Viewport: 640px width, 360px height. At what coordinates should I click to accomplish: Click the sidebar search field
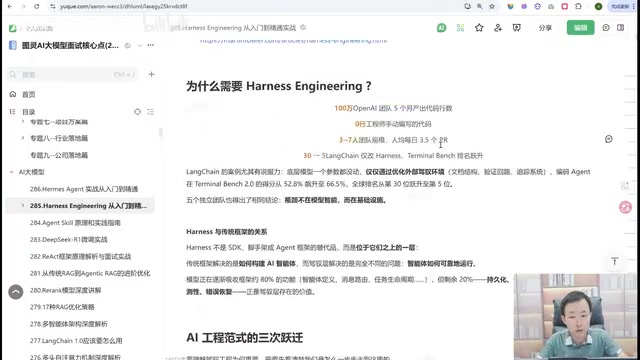(x=73, y=74)
